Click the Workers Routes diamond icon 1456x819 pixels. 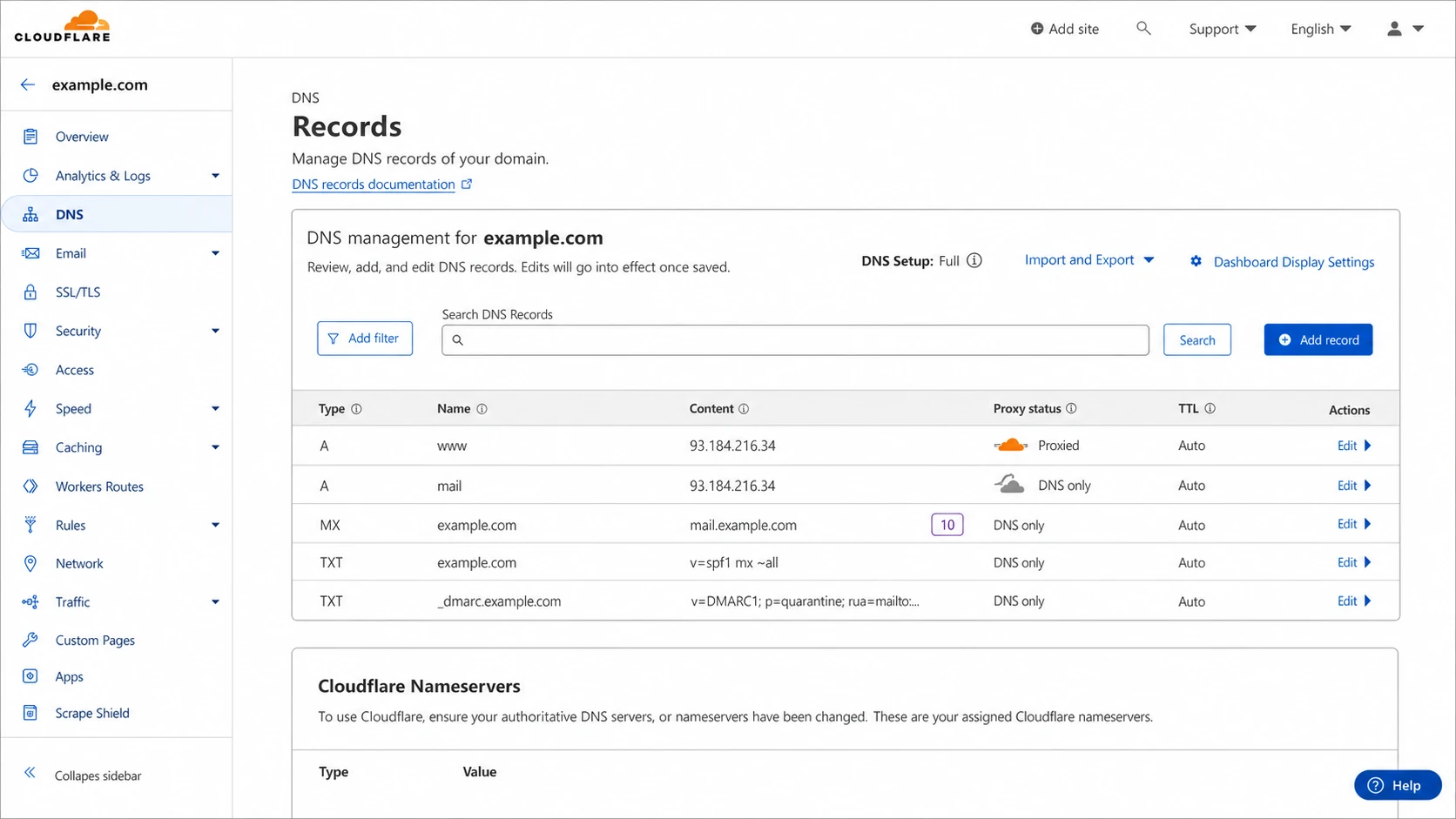point(30,486)
